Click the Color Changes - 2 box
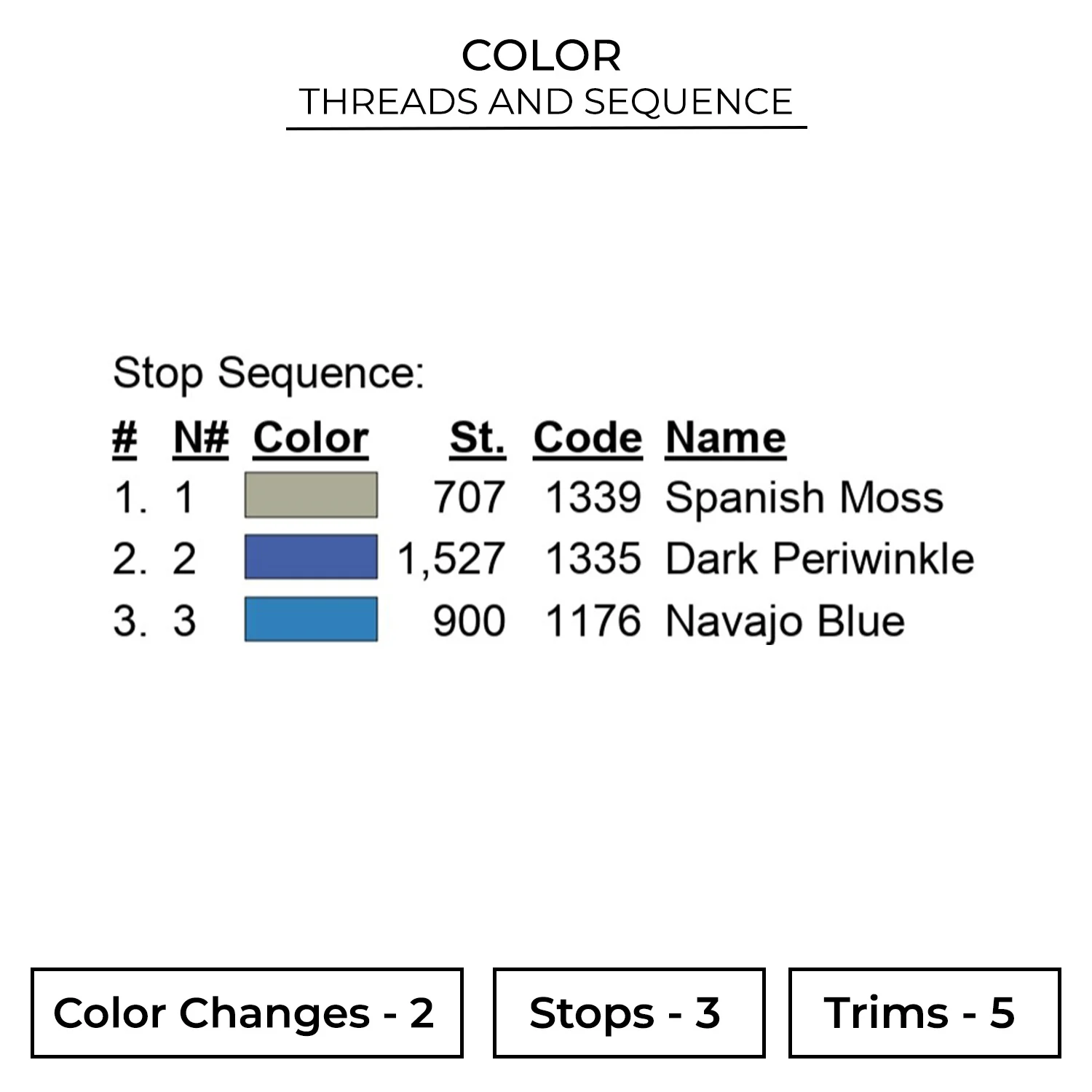Viewport: 1092px width, 1092px height. (247, 1013)
